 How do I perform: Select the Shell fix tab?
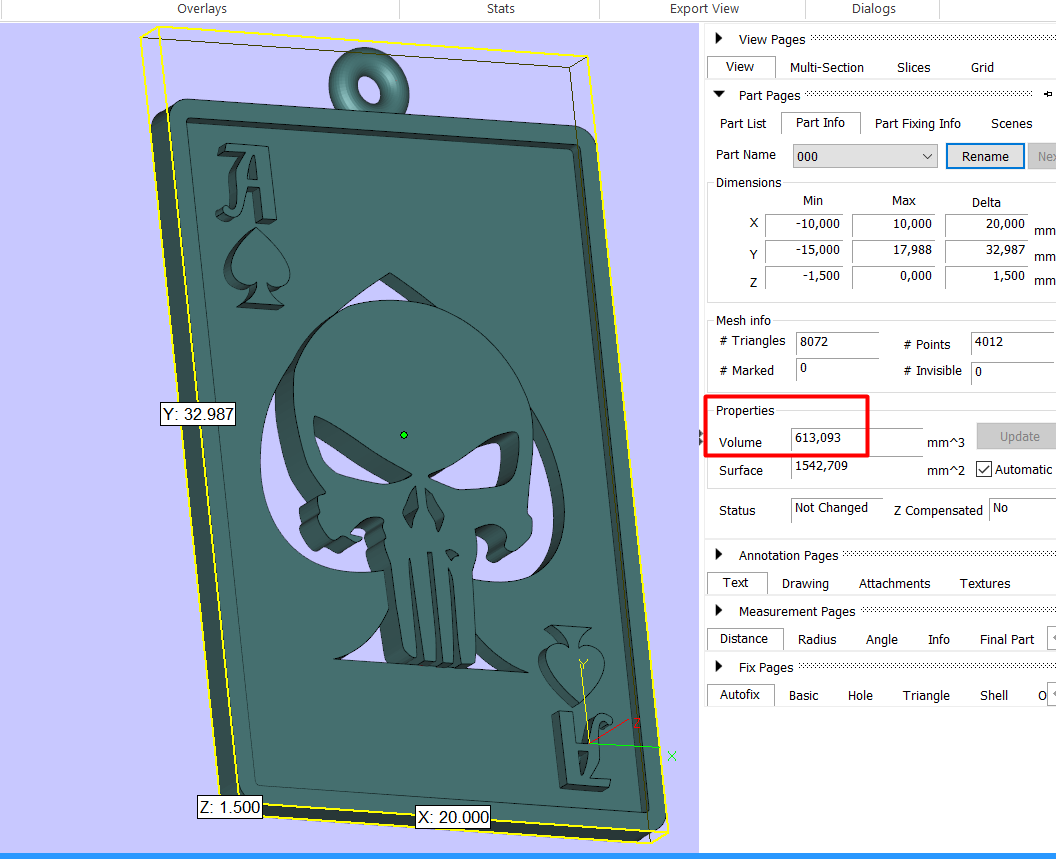pos(993,695)
